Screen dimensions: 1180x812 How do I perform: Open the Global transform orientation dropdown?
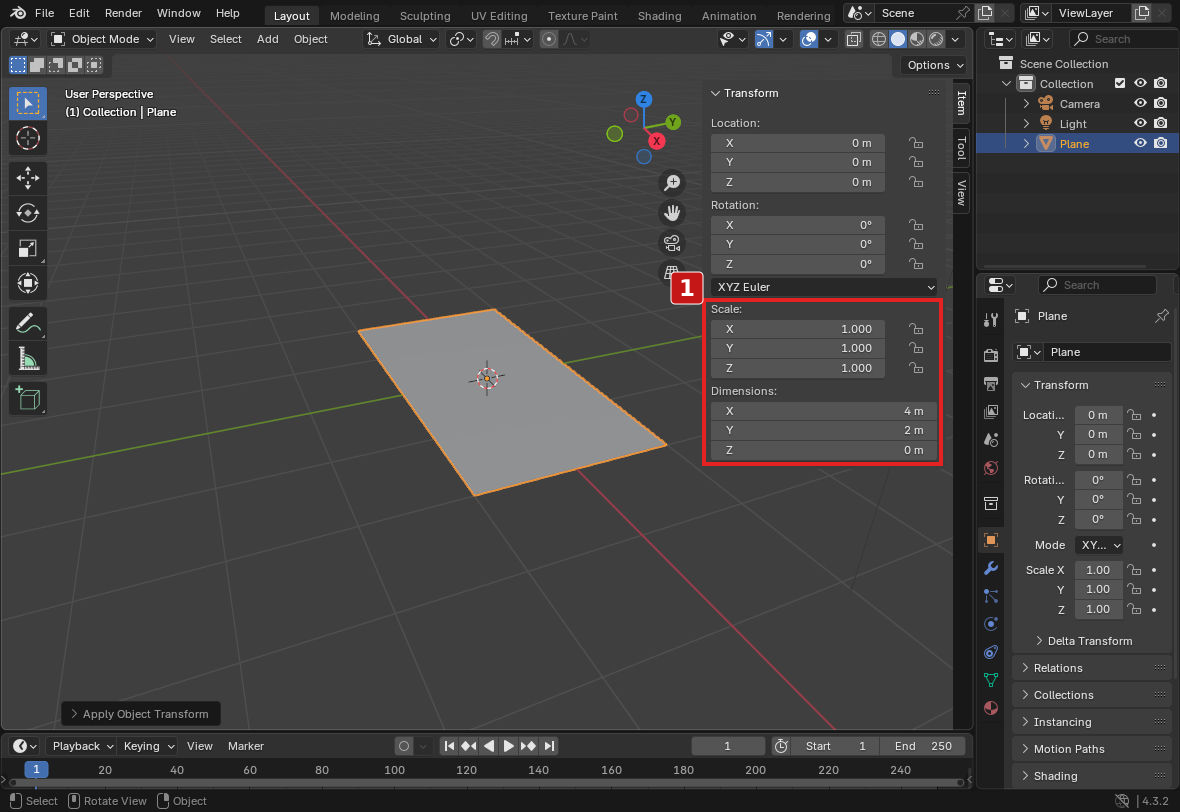(x=401, y=39)
